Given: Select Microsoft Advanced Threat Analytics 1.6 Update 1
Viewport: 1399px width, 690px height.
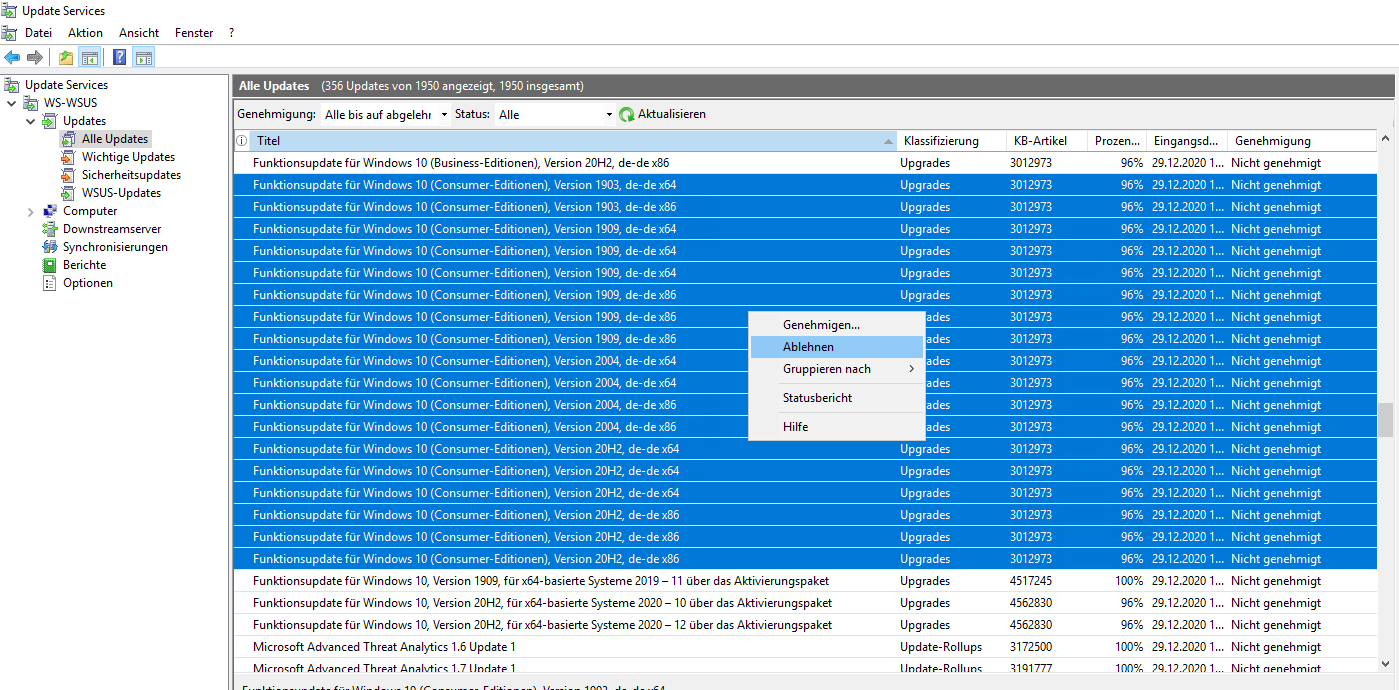Looking at the screenshot, I should (806, 647).
